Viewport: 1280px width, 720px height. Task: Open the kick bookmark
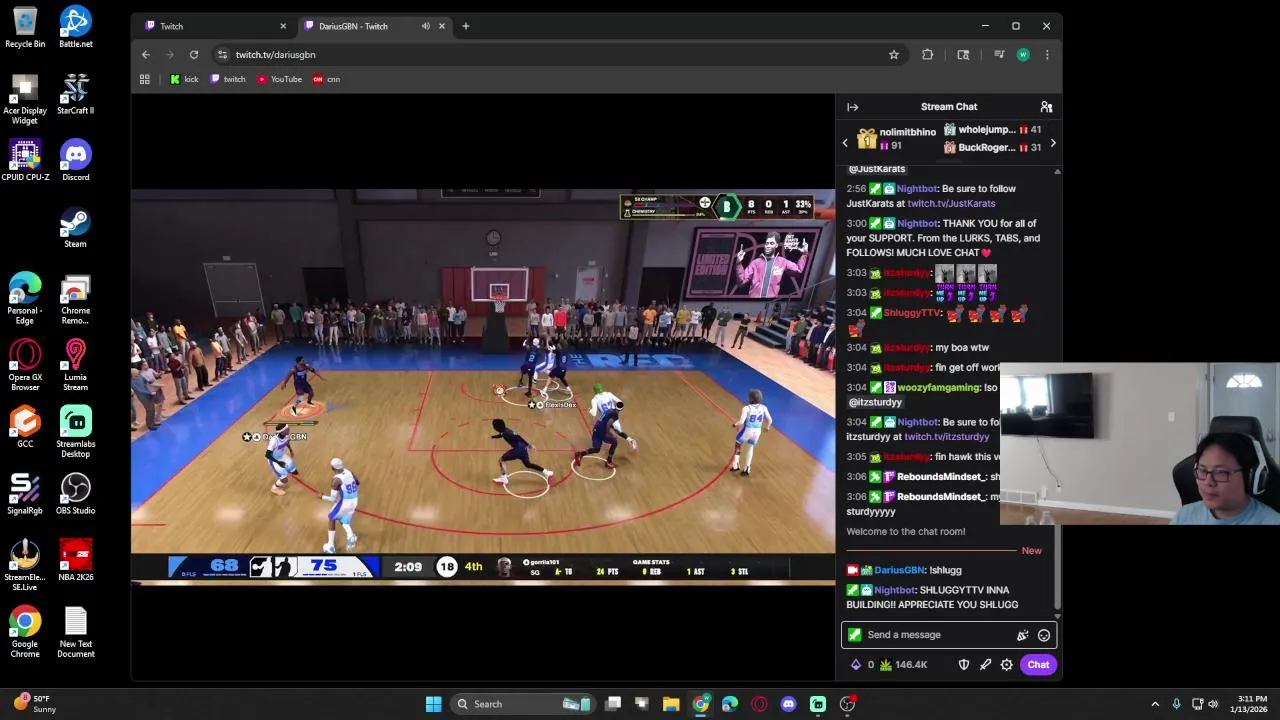(184, 79)
